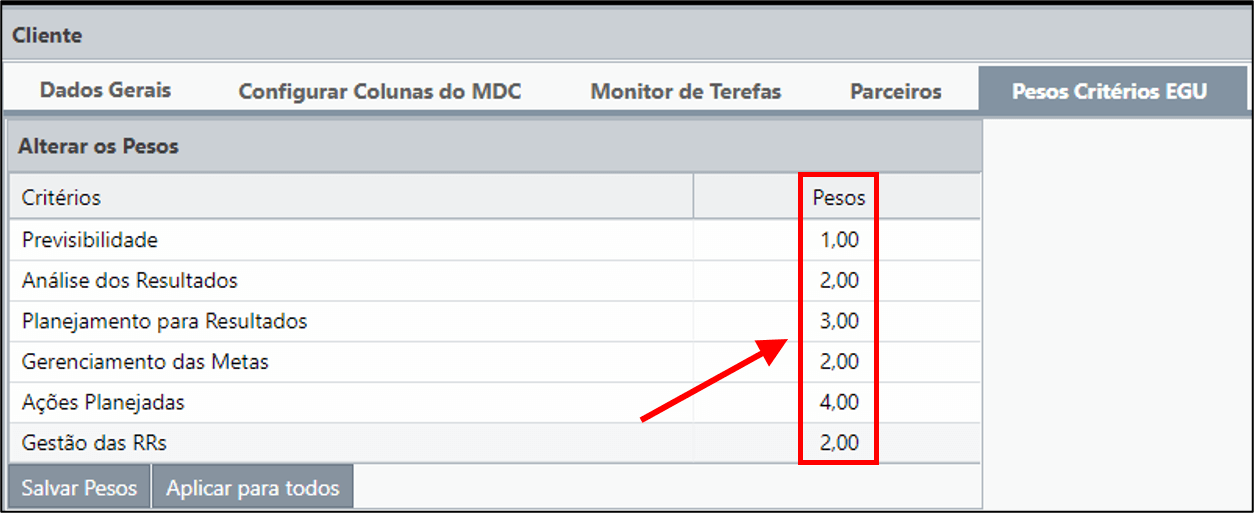The height and width of the screenshot is (513, 1254).
Task: Edit the Planejamento para Resultados weight 3,00
Action: tap(839, 321)
